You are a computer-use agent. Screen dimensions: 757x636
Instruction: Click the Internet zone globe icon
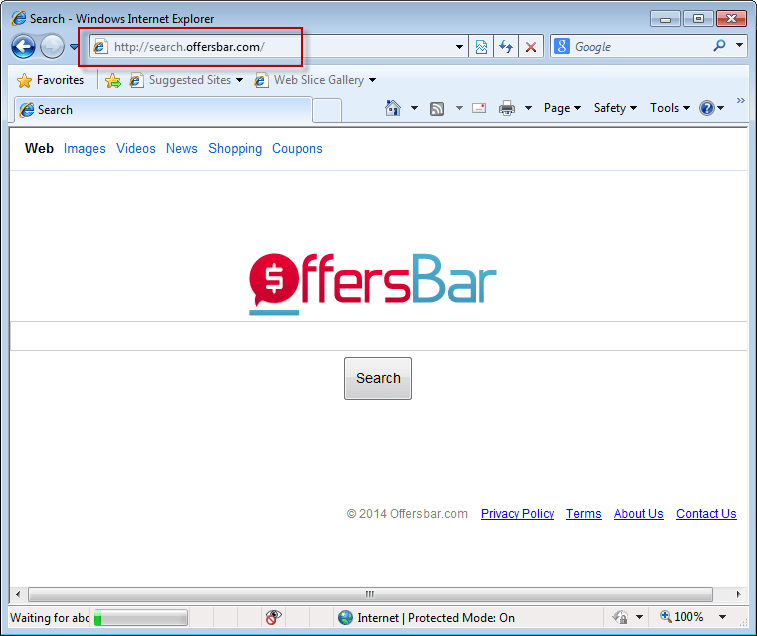click(345, 618)
